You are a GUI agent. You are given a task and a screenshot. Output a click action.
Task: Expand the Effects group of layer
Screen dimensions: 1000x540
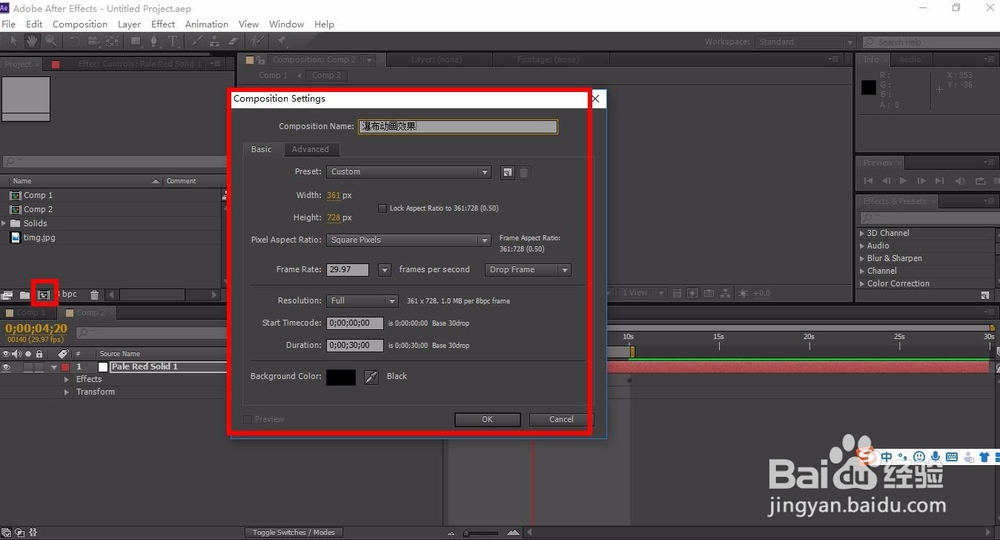[x=66, y=379]
